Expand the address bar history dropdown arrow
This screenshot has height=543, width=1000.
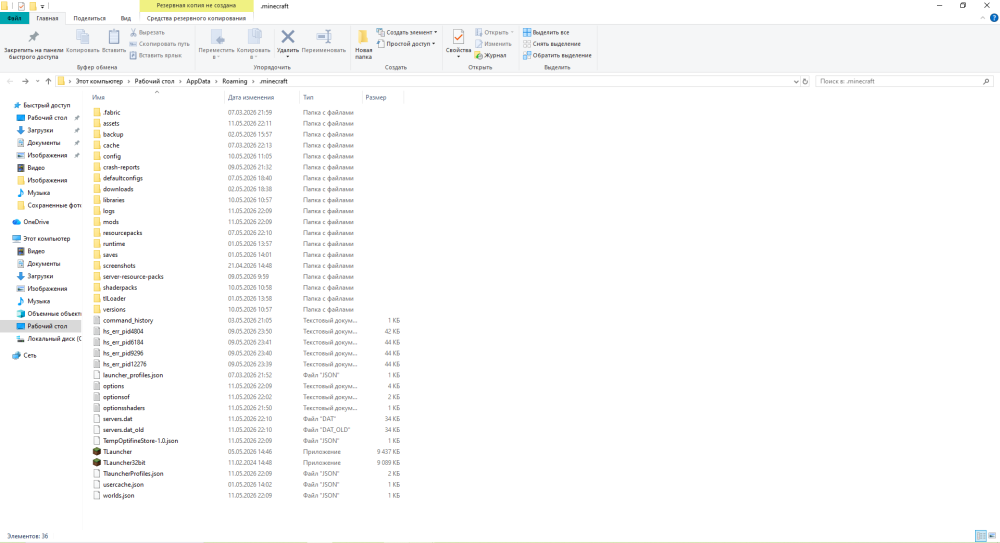[795, 82]
